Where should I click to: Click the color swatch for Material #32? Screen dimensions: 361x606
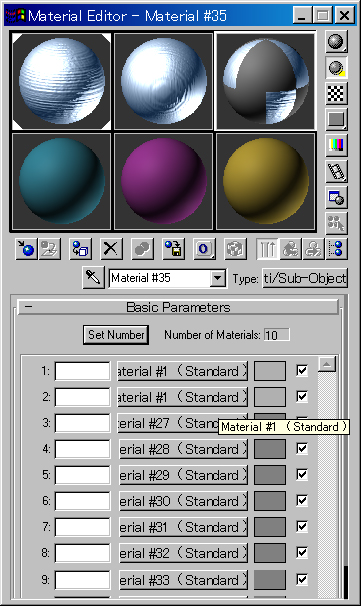click(x=270, y=553)
